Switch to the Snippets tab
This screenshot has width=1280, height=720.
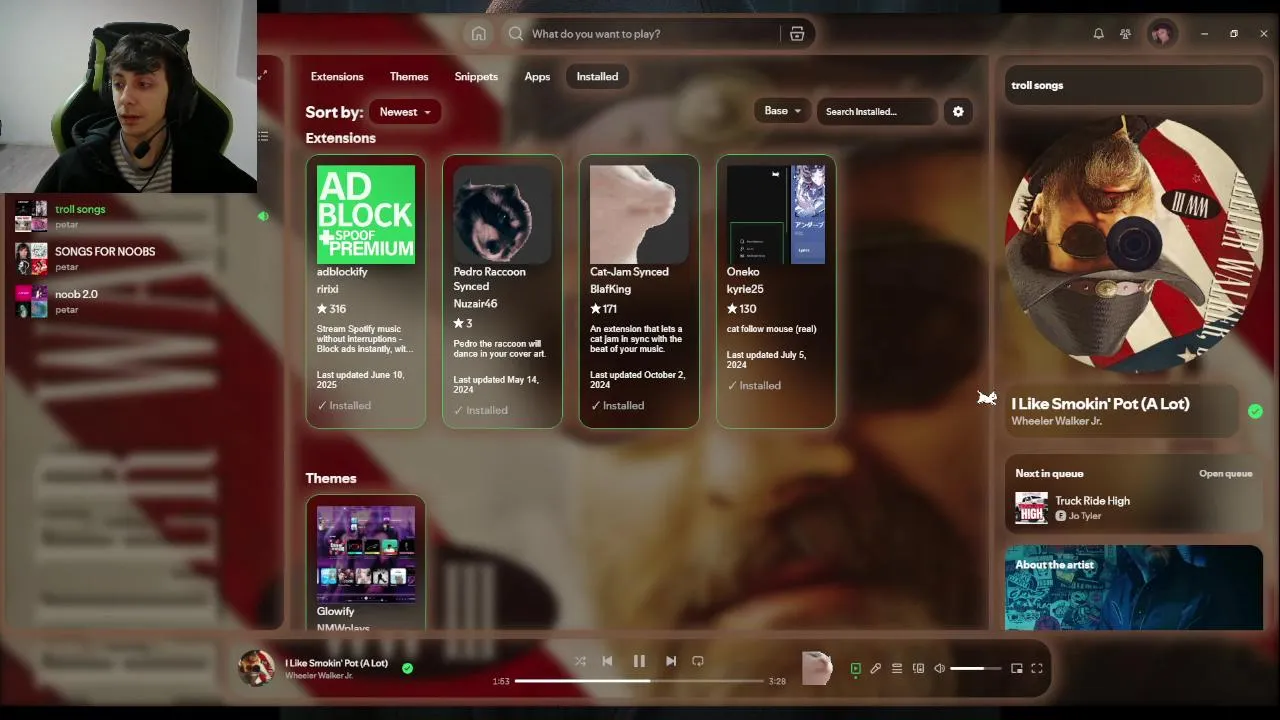[x=476, y=77]
